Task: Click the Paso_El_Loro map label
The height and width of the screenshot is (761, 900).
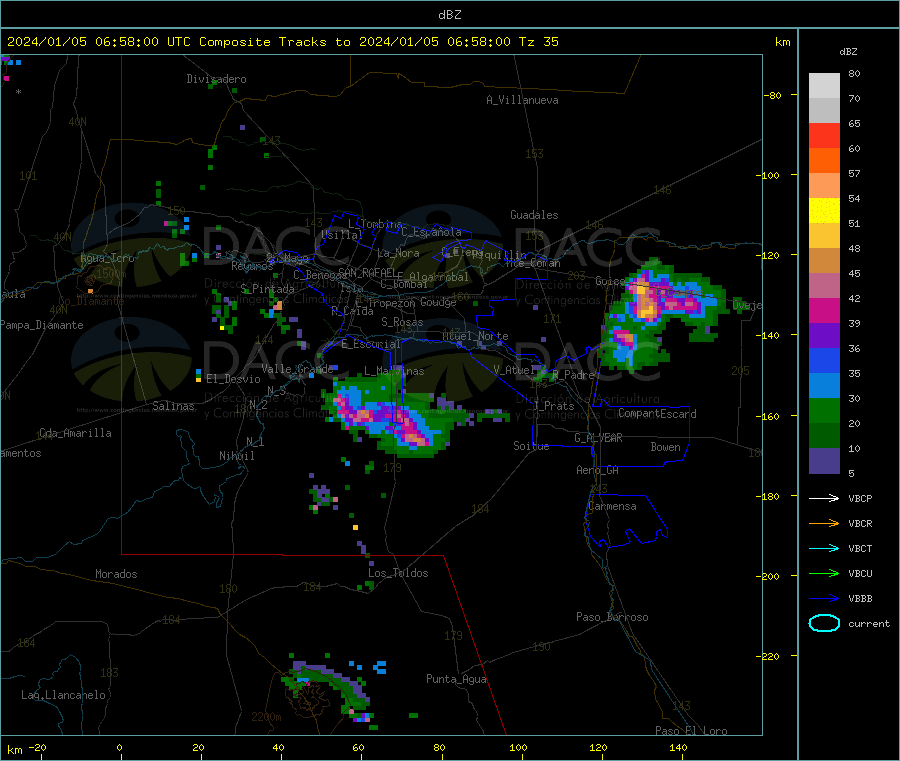Action: click(x=691, y=731)
